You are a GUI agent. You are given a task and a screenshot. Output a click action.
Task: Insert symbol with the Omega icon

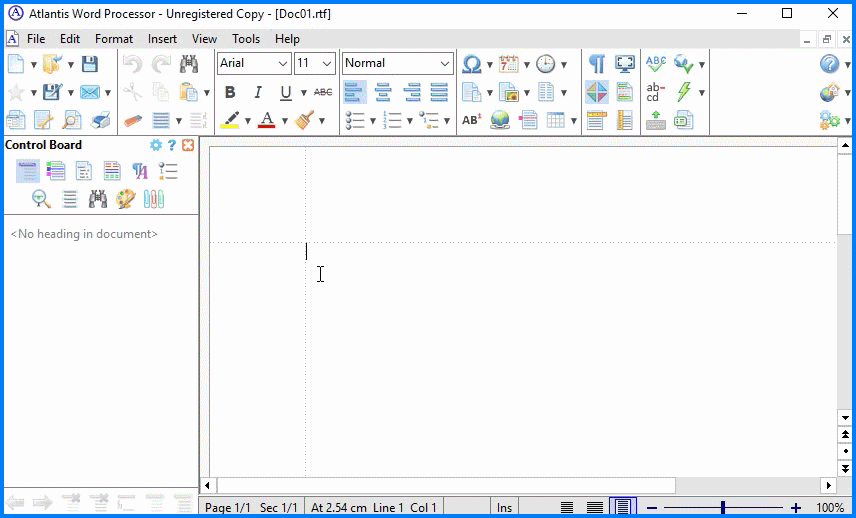pos(471,64)
